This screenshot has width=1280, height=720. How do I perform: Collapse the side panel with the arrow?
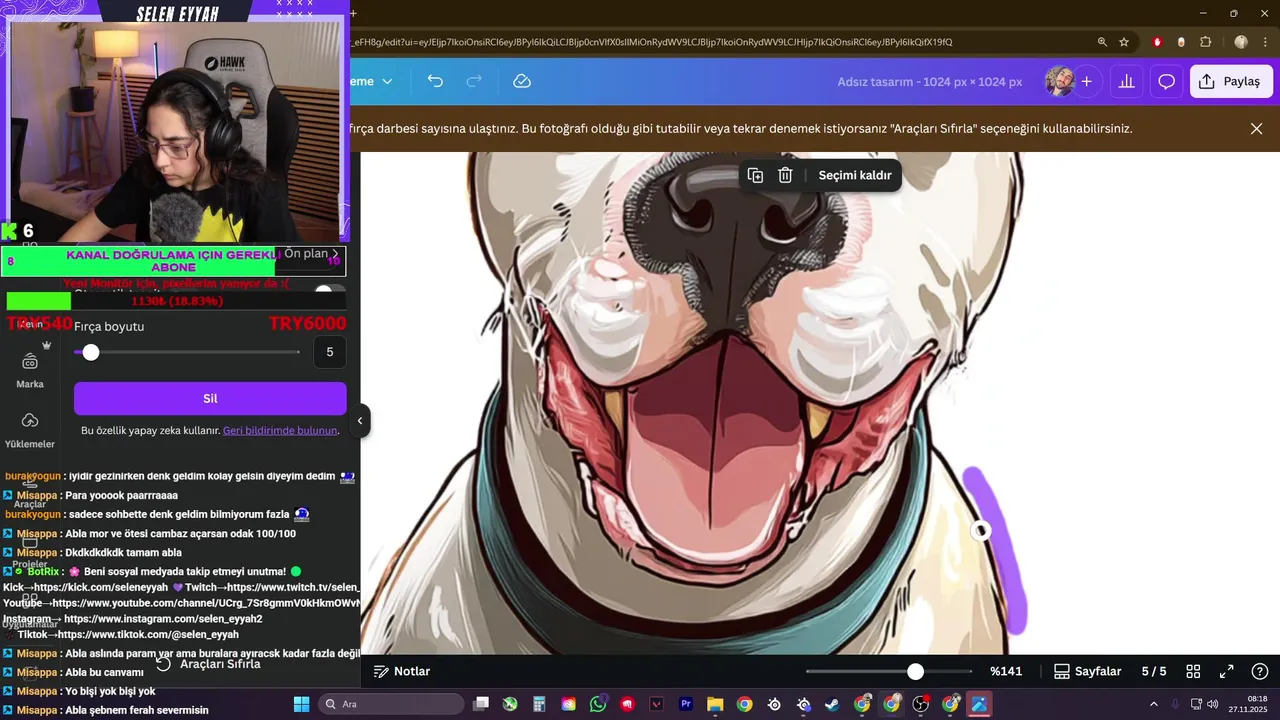pos(360,421)
